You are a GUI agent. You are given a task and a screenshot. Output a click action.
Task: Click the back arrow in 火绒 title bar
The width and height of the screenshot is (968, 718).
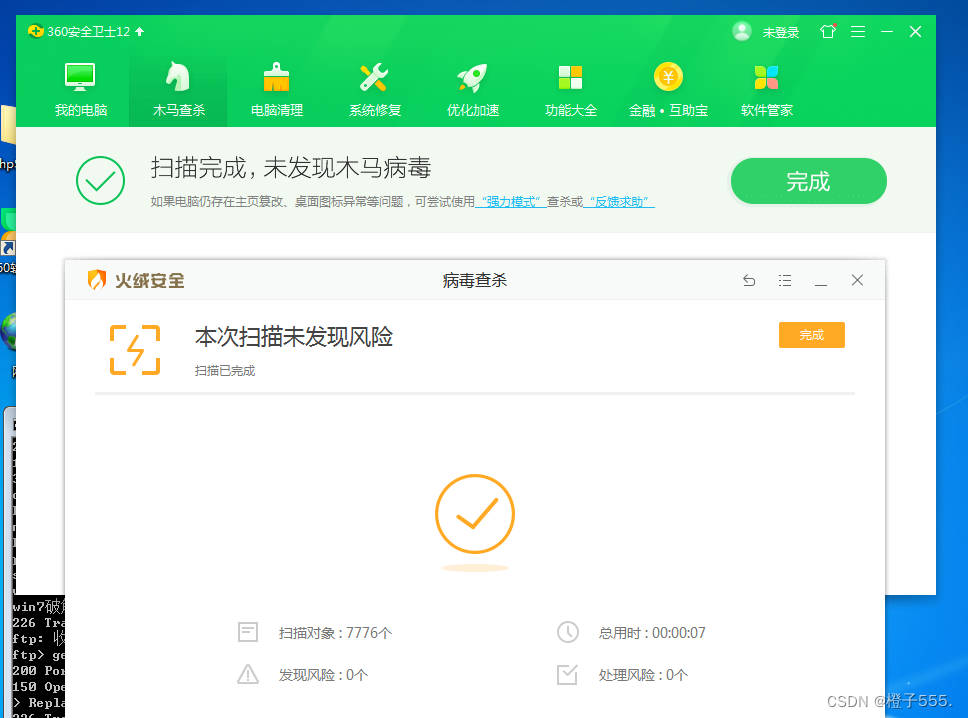click(749, 281)
